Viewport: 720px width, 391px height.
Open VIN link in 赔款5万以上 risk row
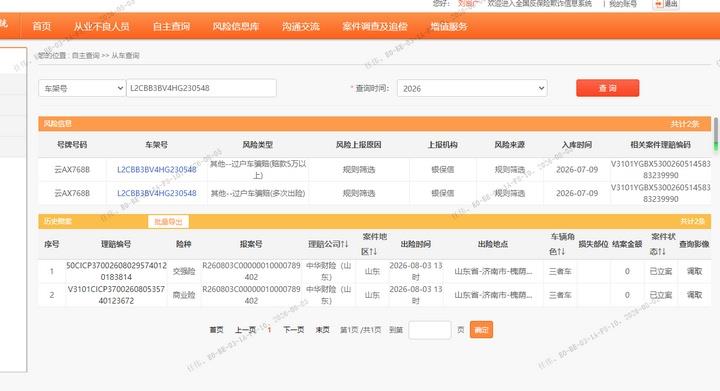click(157, 169)
